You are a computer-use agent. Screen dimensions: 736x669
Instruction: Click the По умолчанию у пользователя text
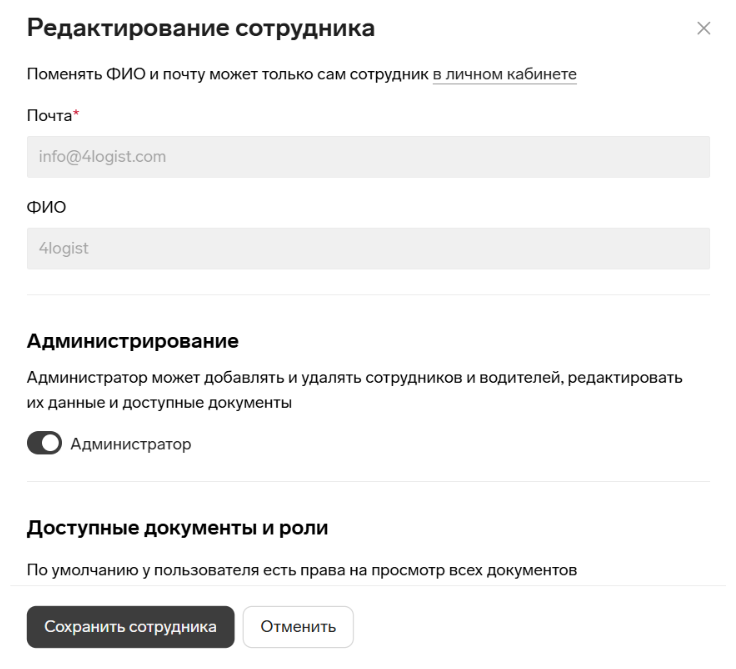pos(302,569)
